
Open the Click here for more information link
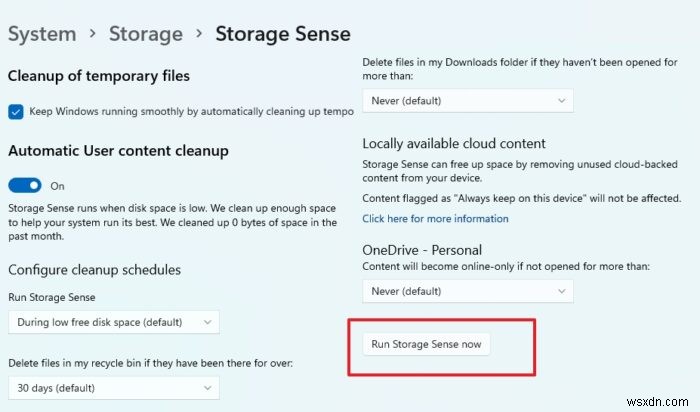click(x=435, y=218)
